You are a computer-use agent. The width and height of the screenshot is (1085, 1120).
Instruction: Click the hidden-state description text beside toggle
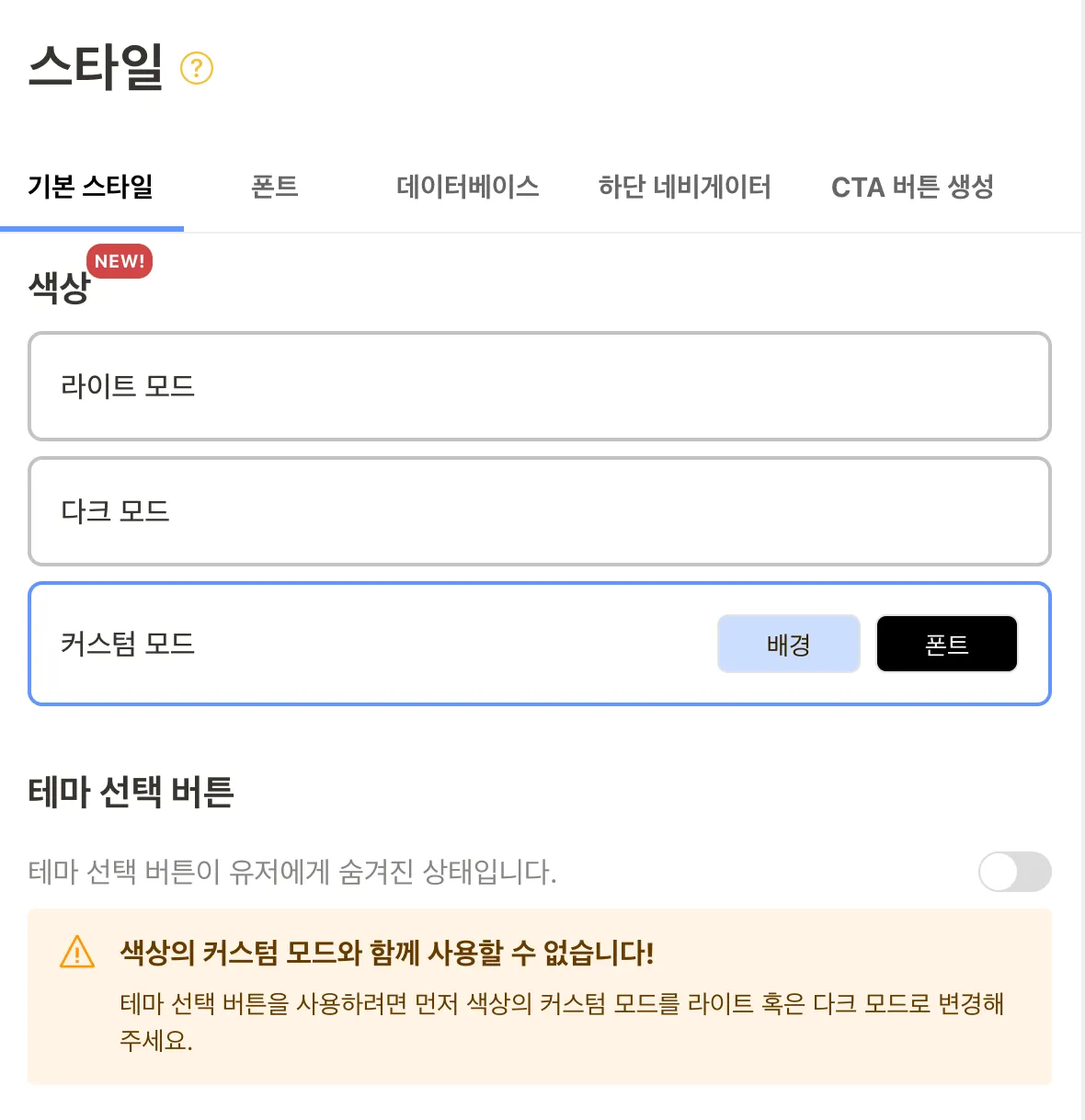pyautogui.click(x=292, y=872)
